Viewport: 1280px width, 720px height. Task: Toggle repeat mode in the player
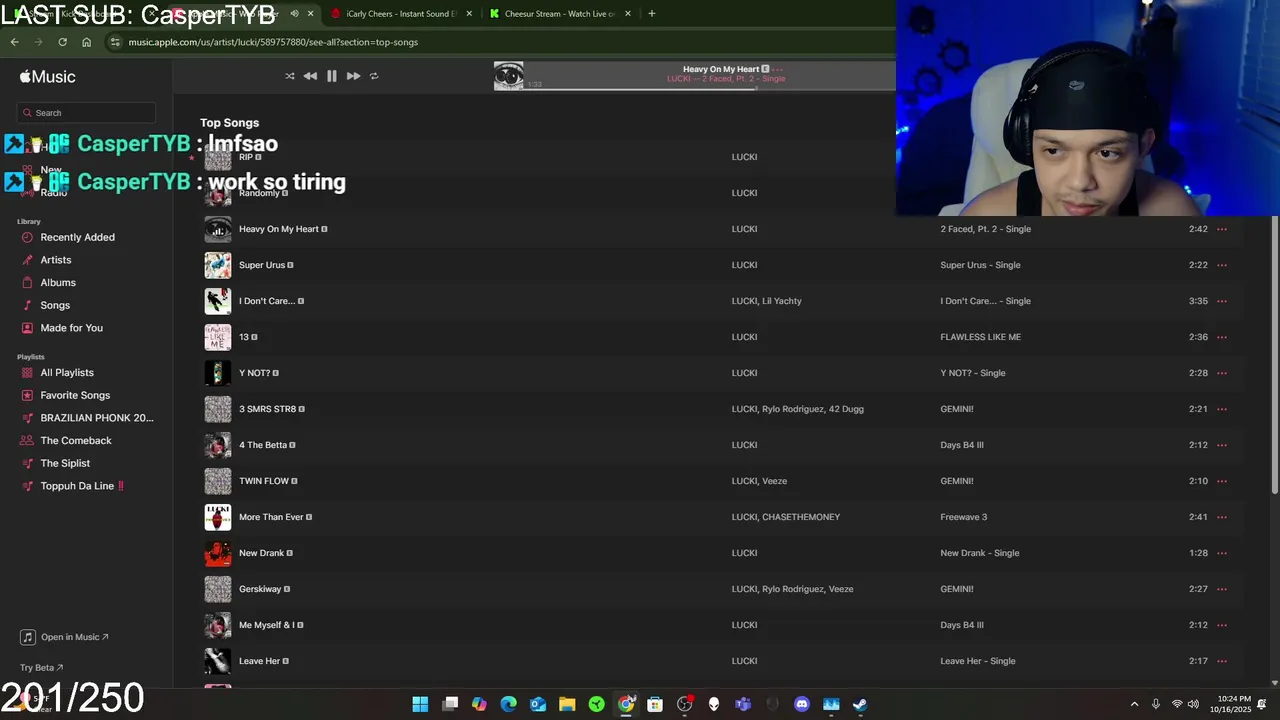(x=374, y=76)
